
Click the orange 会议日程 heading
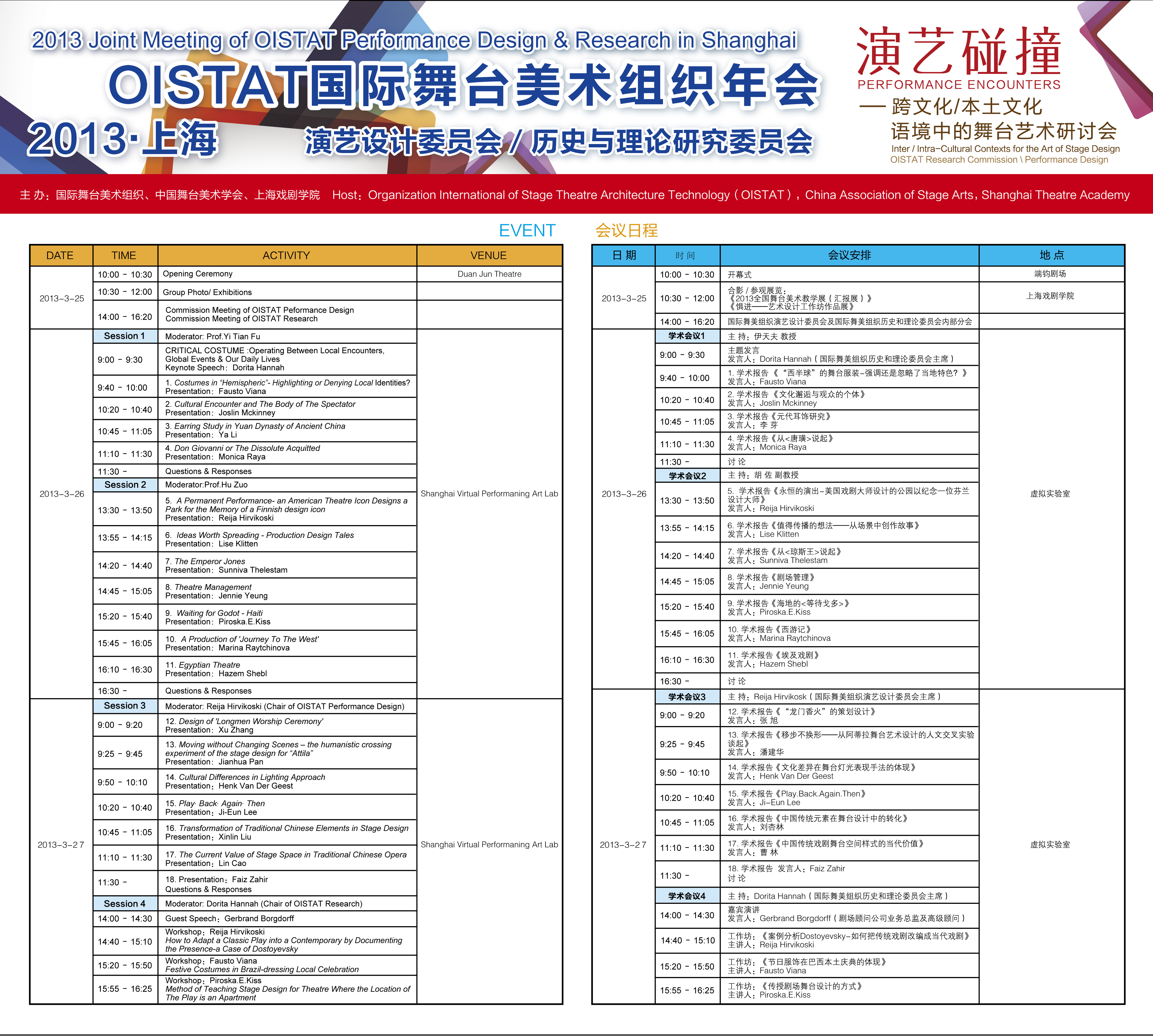(626, 231)
